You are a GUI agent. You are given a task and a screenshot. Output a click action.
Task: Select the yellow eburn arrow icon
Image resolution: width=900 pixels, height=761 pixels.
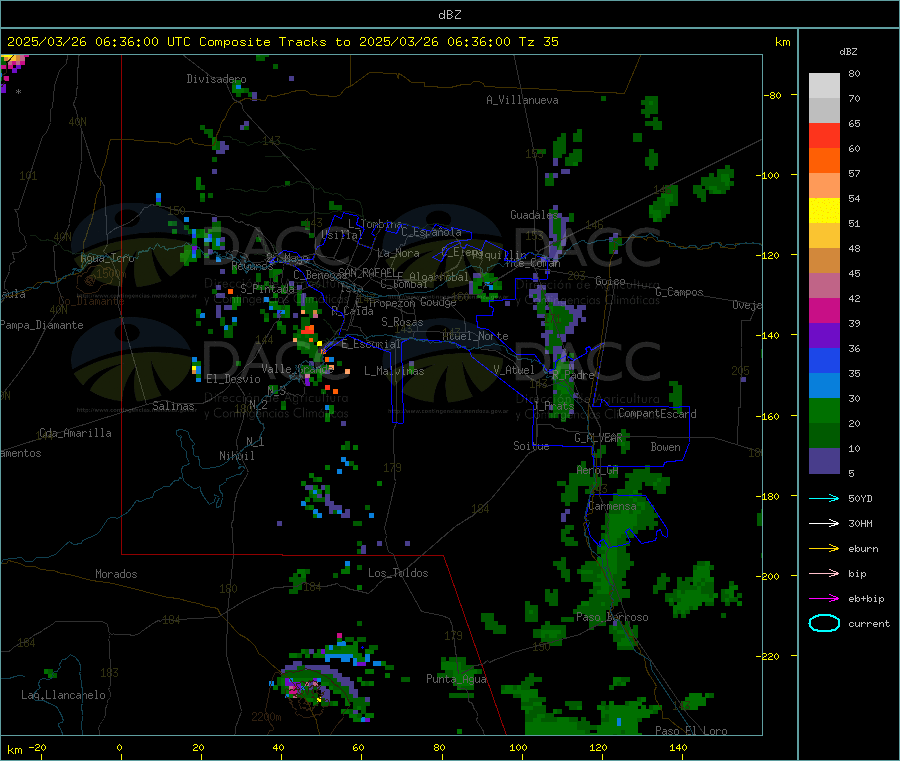(x=824, y=548)
